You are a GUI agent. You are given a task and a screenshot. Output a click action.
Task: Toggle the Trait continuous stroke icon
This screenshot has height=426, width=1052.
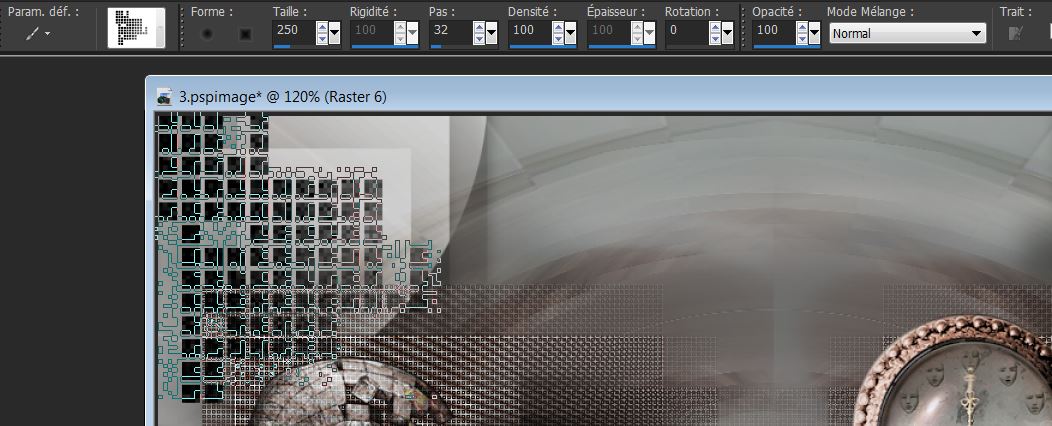coord(1016,33)
